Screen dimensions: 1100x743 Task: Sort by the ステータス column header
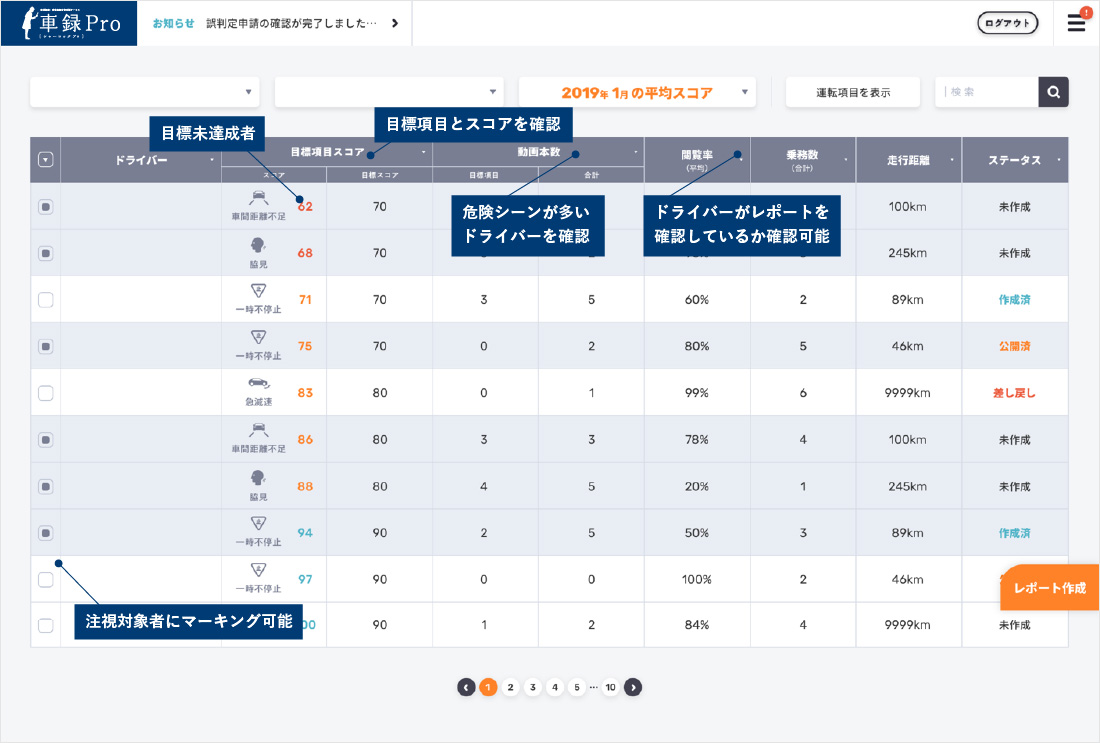coord(1014,160)
